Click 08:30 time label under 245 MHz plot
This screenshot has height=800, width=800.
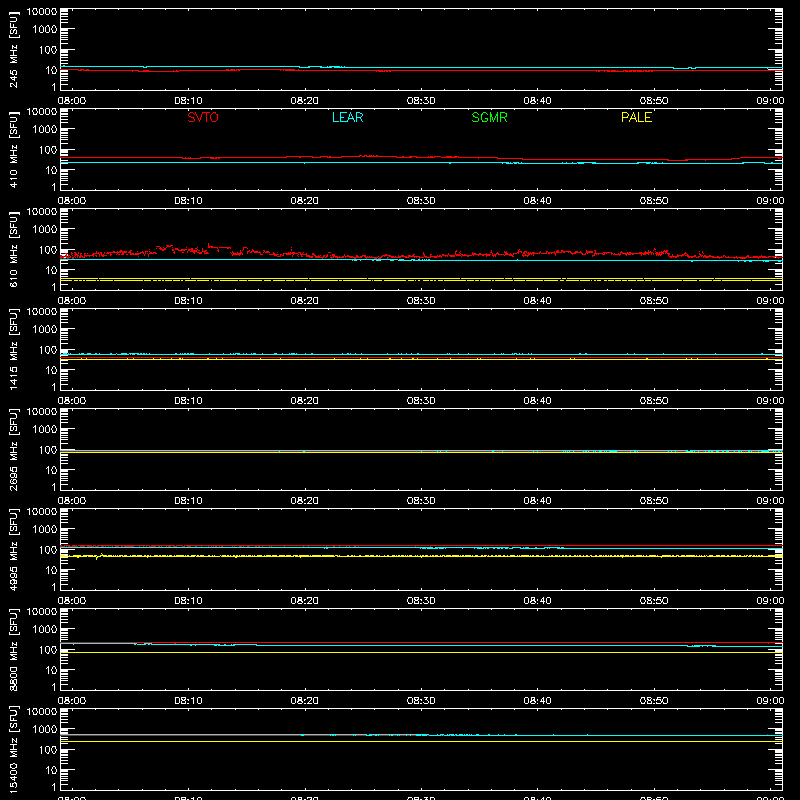[x=421, y=101]
